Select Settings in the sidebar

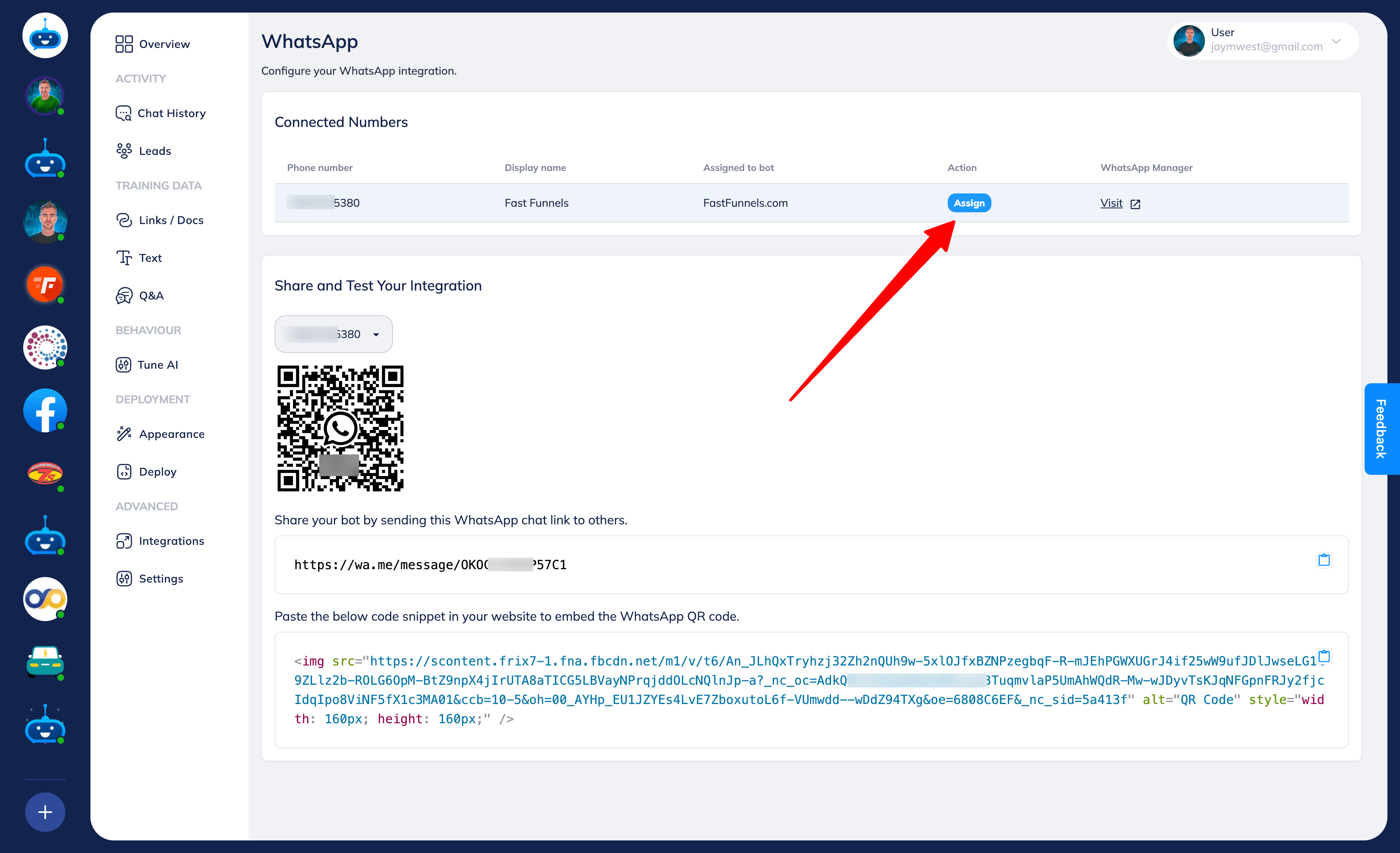pyautogui.click(x=124, y=578)
